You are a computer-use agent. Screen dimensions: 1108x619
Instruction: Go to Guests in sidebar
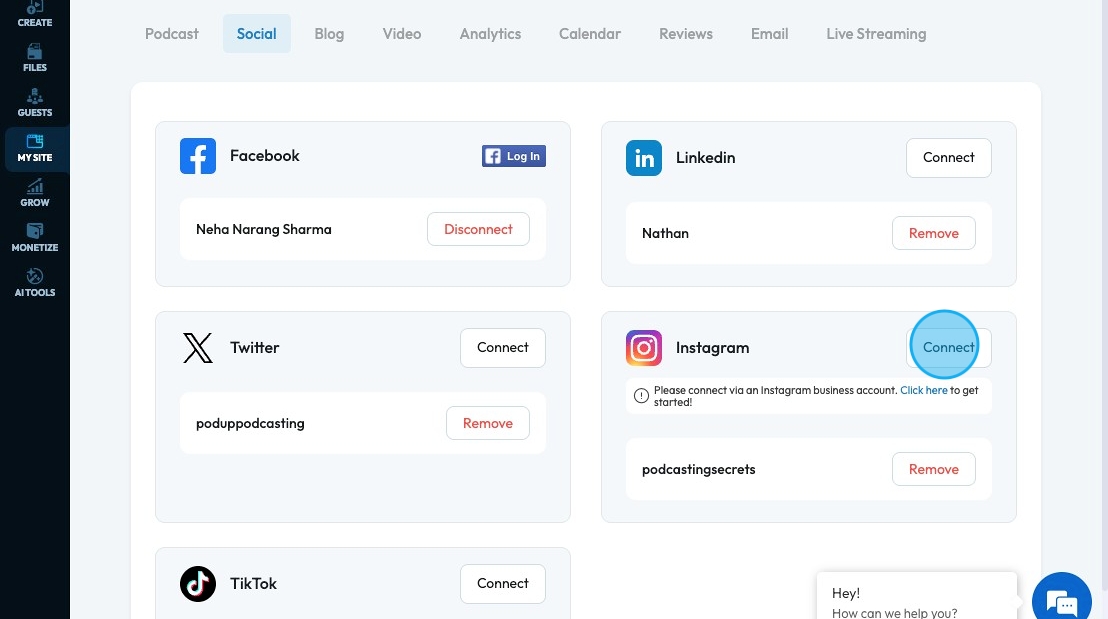pyautogui.click(x=35, y=103)
